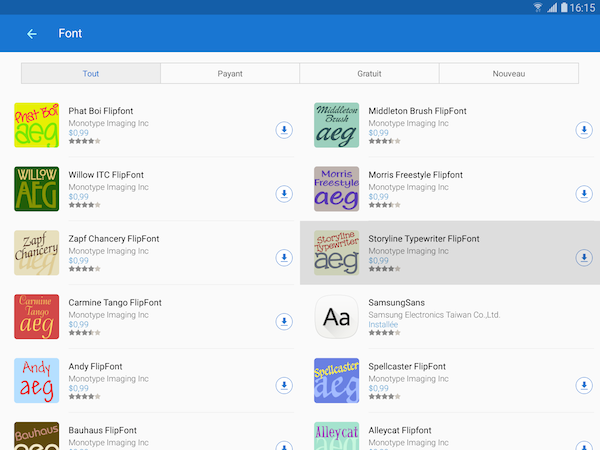Click the Willow ITC star rating
This screenshot has height=450, width=600.
point(85,205)
